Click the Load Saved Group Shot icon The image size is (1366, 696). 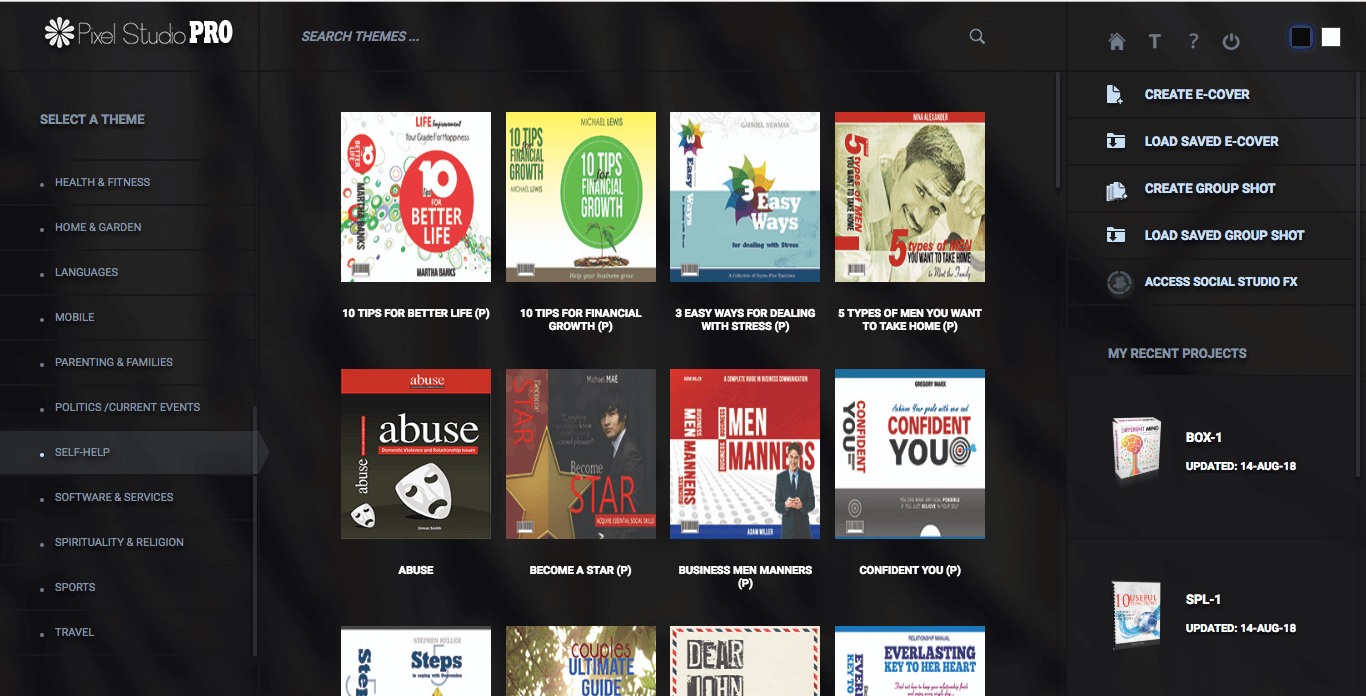pos(1115,235)
